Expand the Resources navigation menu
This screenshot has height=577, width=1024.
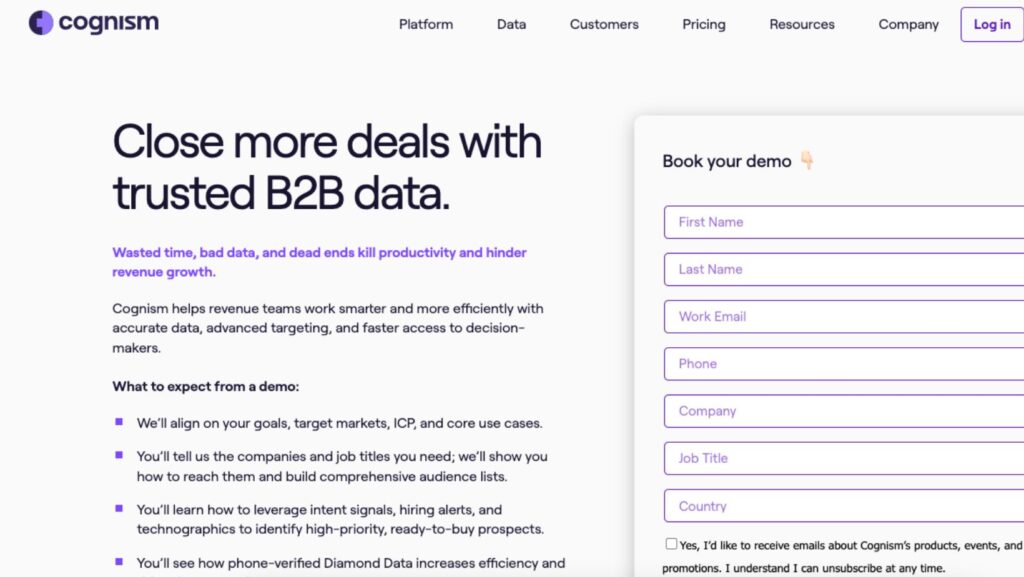pos(802,24)
